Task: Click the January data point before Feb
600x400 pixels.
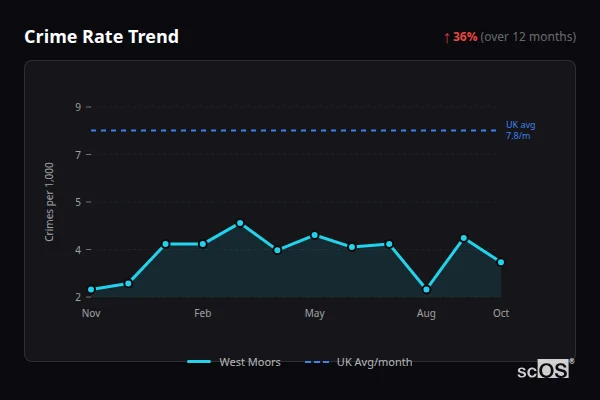Action: pyautogui.click(x=166, y=244)
